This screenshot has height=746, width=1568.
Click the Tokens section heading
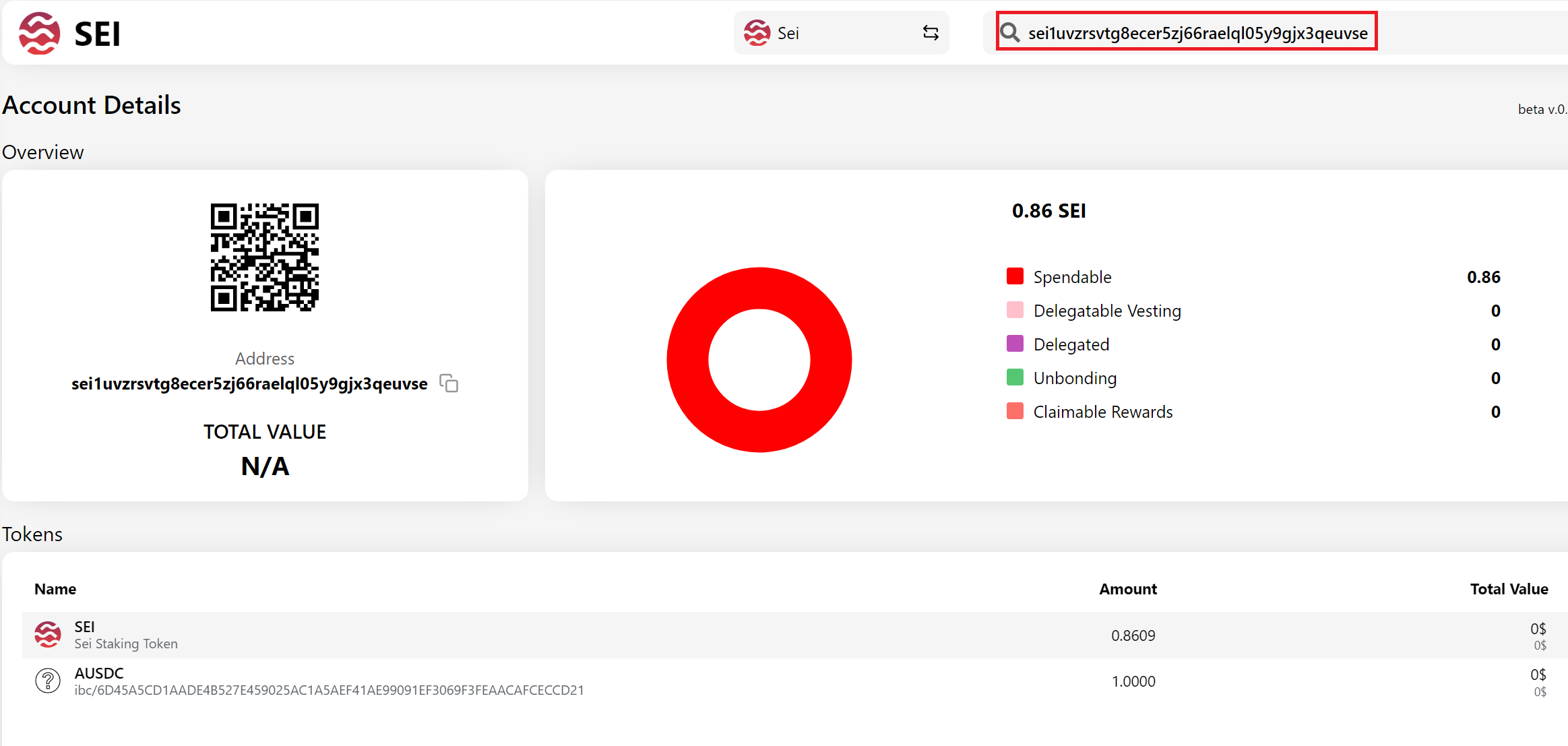tap(32, 534)
